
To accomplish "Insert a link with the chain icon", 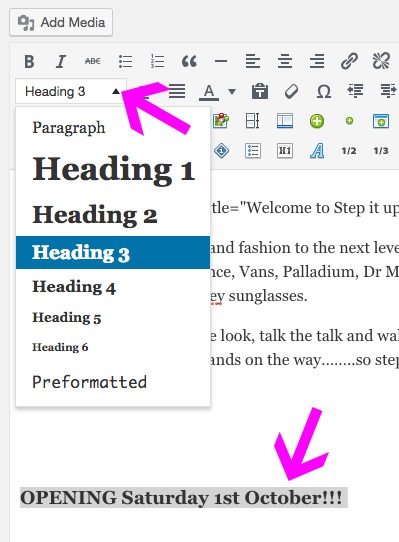I will 349,62.
